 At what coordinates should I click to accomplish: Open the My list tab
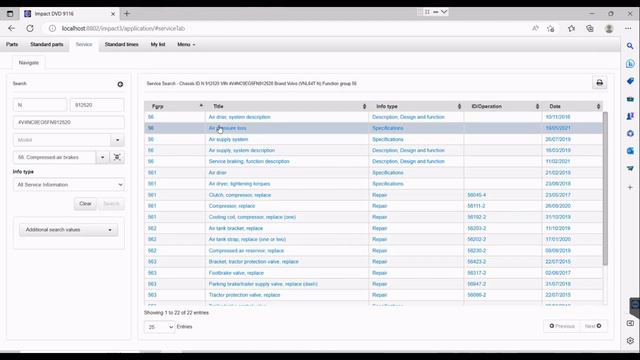click(158, 44)
